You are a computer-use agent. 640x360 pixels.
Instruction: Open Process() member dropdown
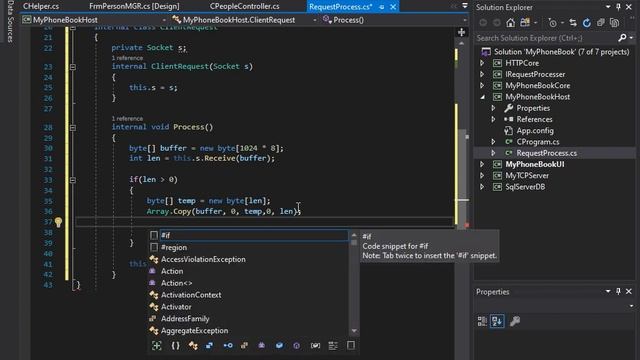pos(464,20)
